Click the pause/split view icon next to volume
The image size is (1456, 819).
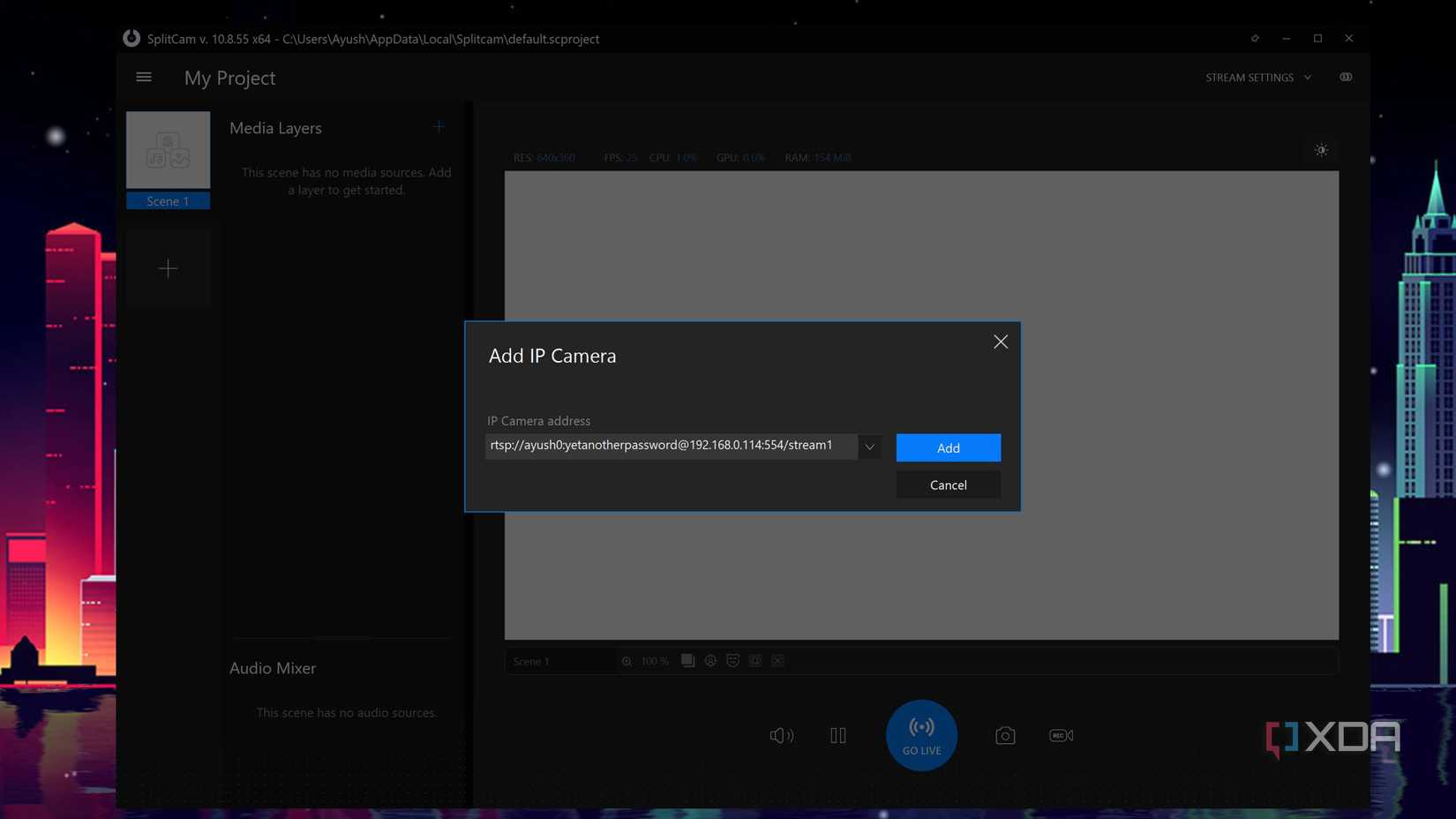coord(837,735)
